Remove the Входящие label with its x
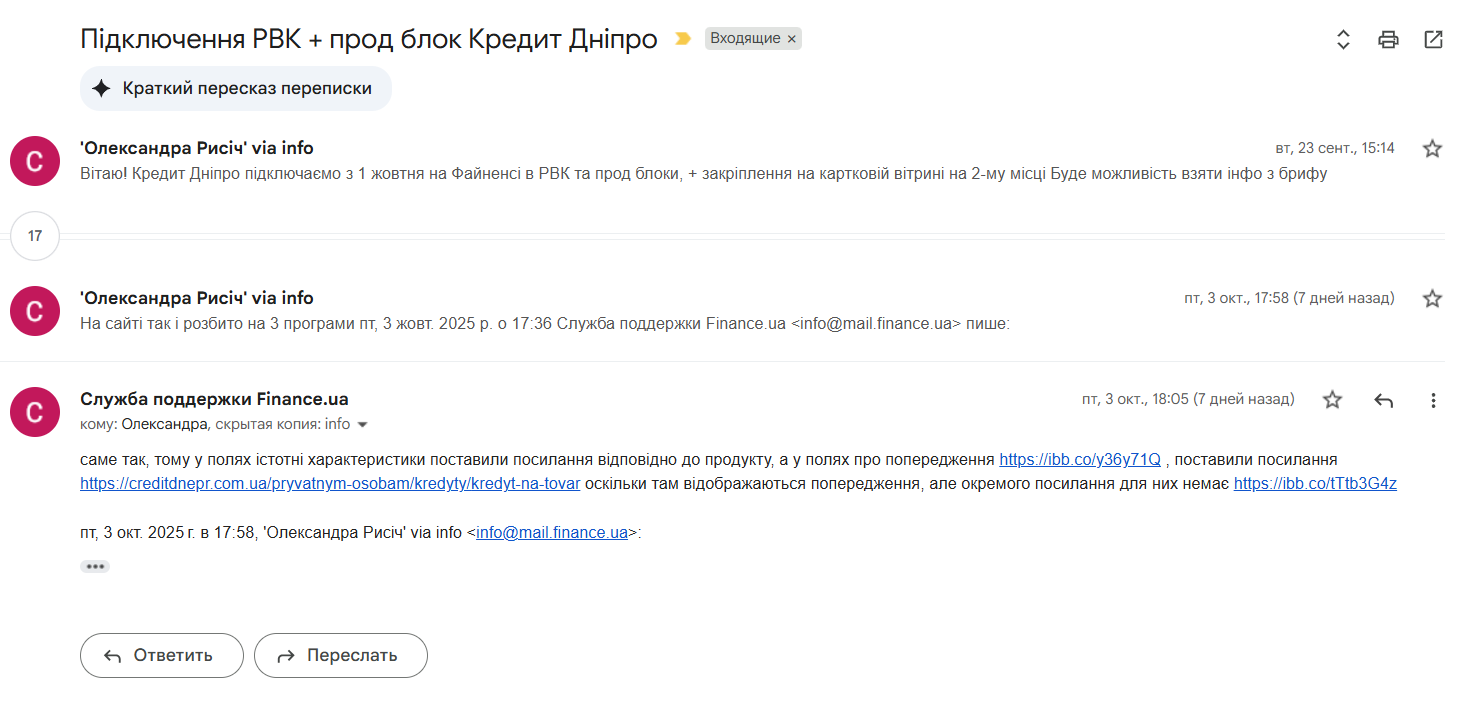The height and width of the screenshot is (711, 1481). coord(791,39)
